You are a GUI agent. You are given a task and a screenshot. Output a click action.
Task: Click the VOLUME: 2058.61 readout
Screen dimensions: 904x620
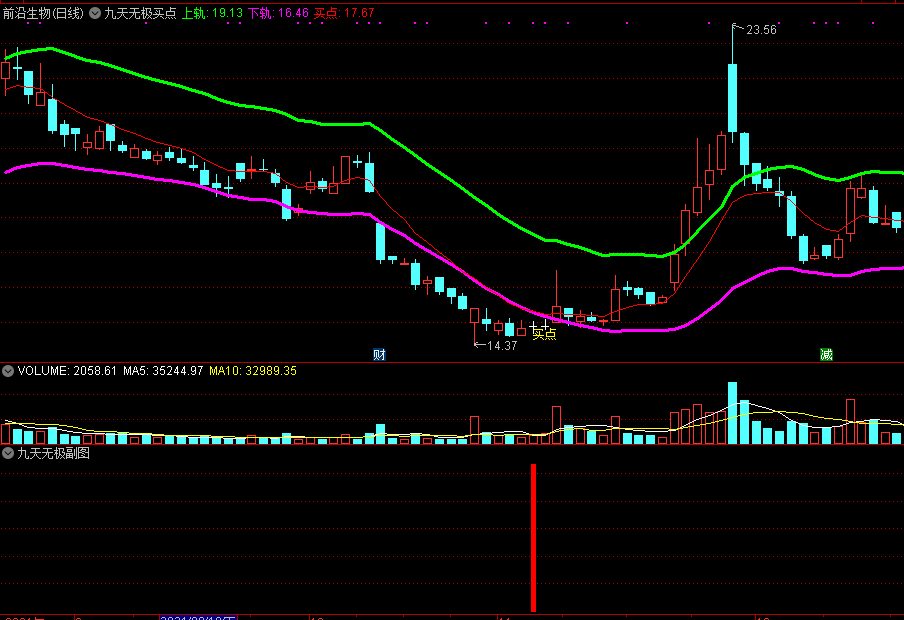click(x=67, y=371)
